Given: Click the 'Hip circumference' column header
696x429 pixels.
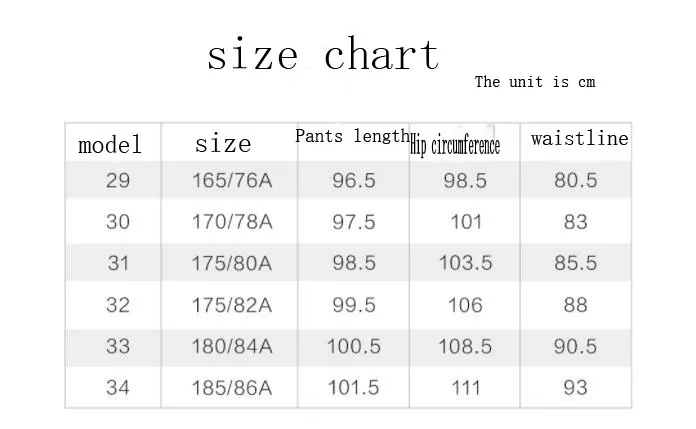Looking at the screenshot, I should coord(455,145).
